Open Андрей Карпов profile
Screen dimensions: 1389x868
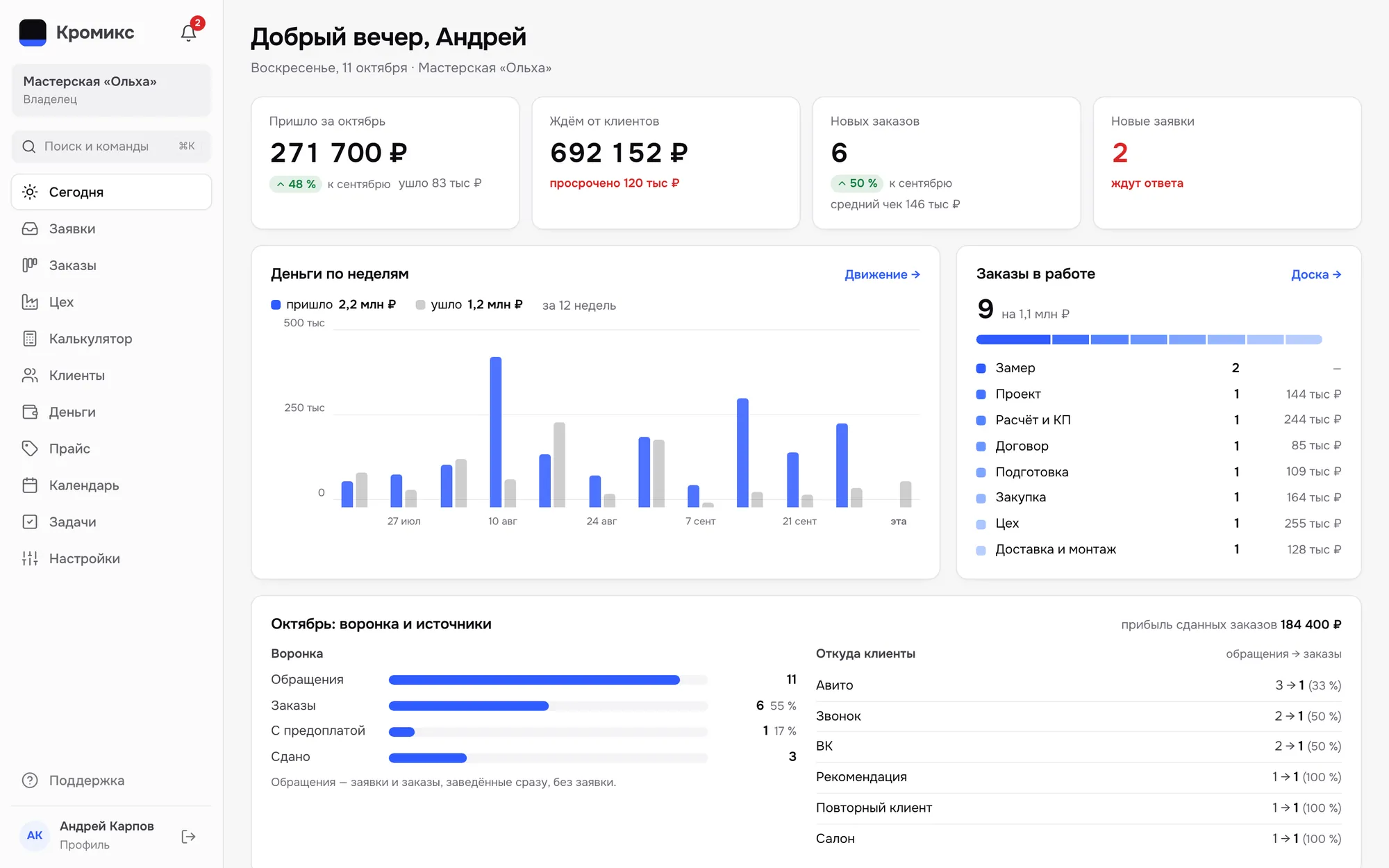point(107,835)
